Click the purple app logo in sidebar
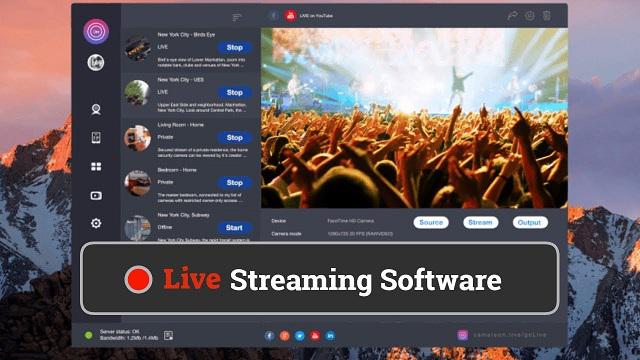Image resolution: width=640 pixels, height=360 pixels. point(96,31)
